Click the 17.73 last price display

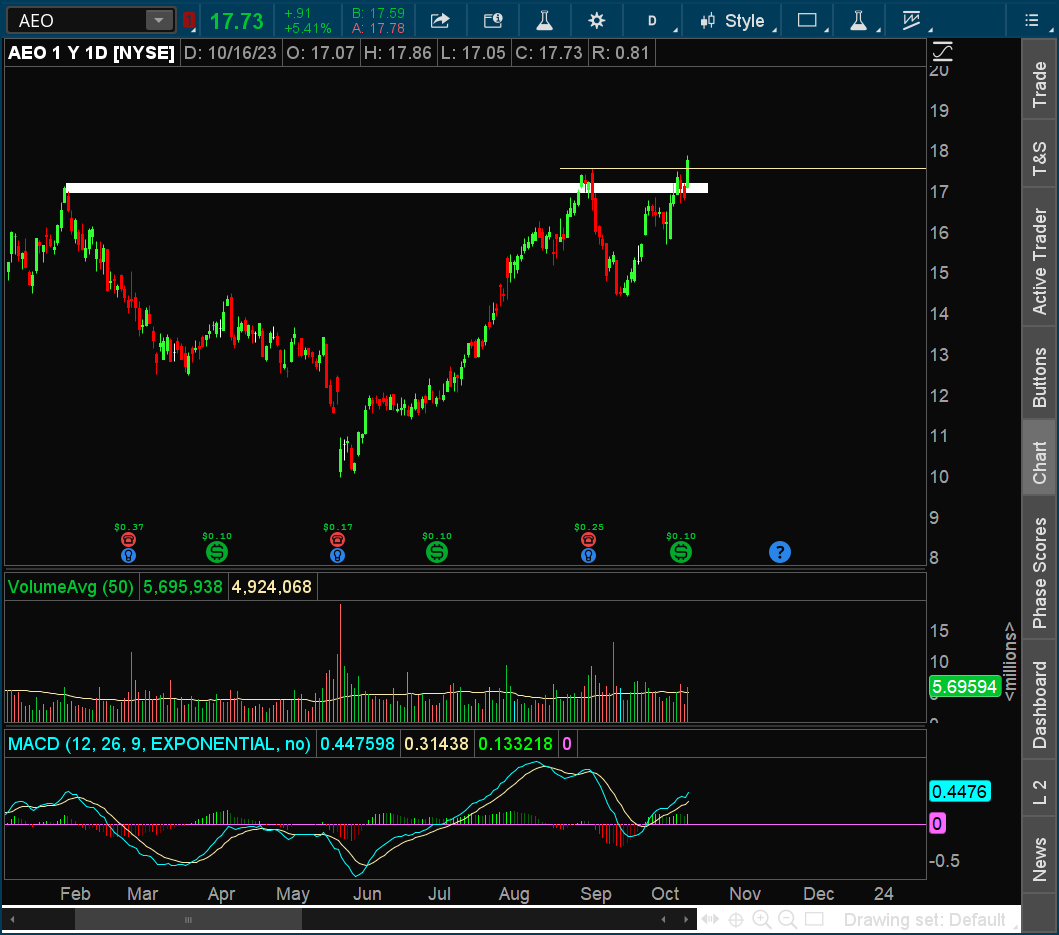point(236,21)
